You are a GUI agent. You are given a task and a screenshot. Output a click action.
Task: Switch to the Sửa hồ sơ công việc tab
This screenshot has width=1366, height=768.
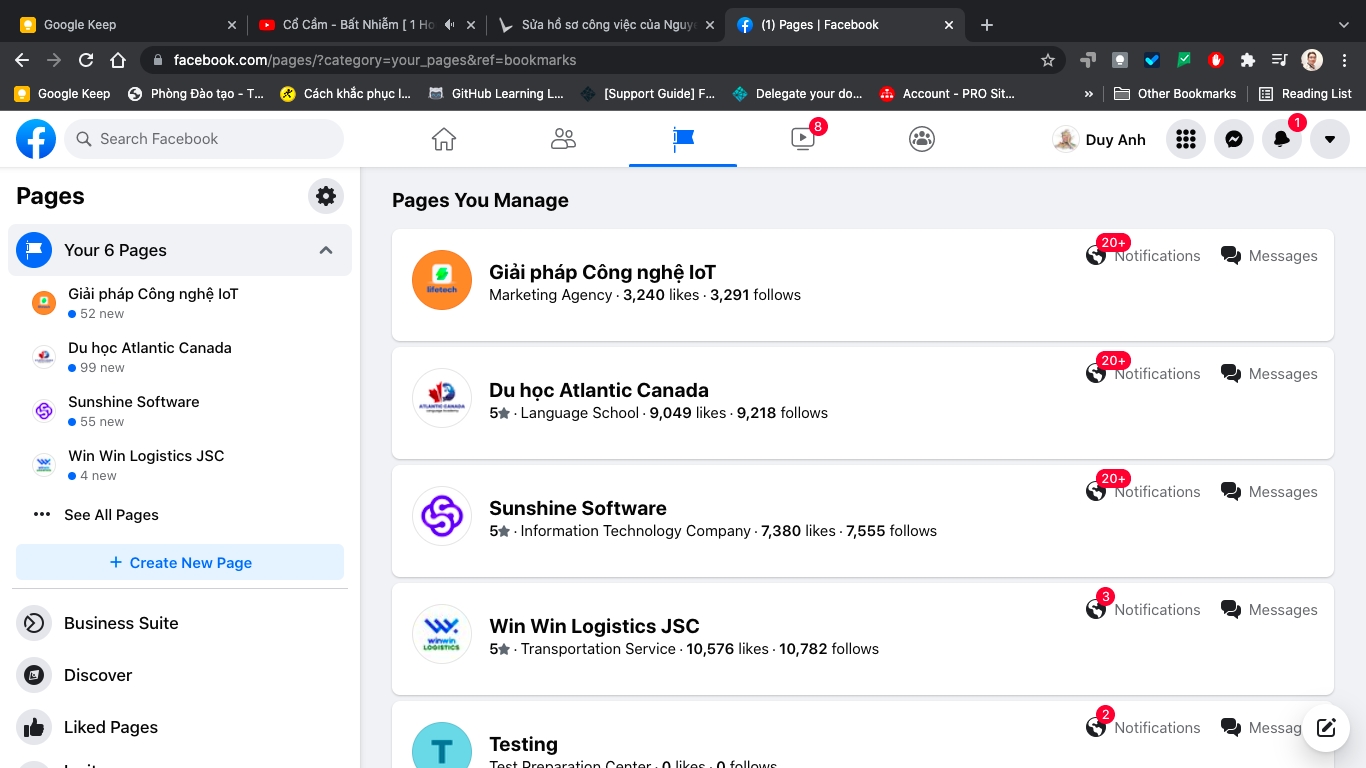(607, 25)
